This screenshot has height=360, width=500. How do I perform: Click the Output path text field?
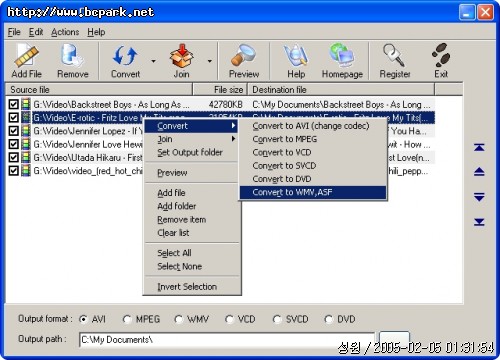coord(227,340)
